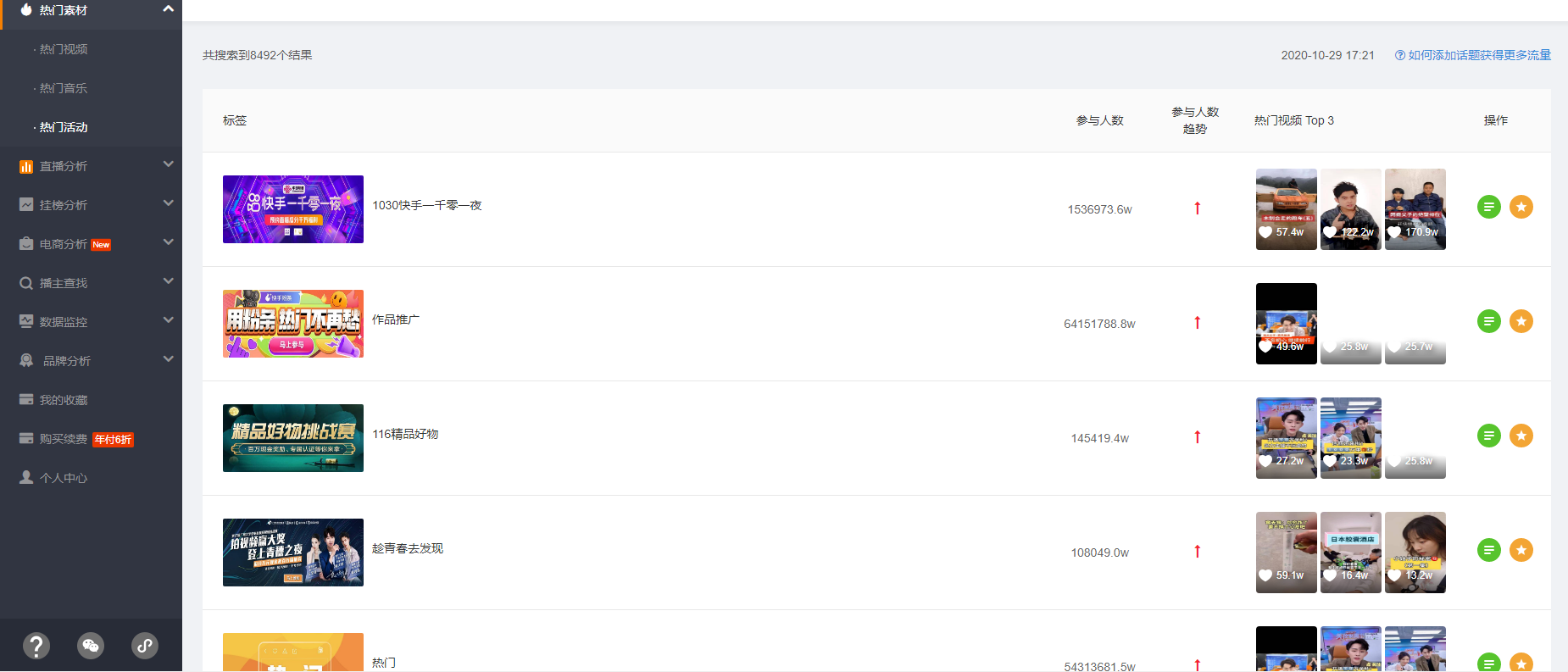Open the WeChat contact icon
Image resolution: width=1568 pixels, height=672 pixels.
[x=91, y=646]
